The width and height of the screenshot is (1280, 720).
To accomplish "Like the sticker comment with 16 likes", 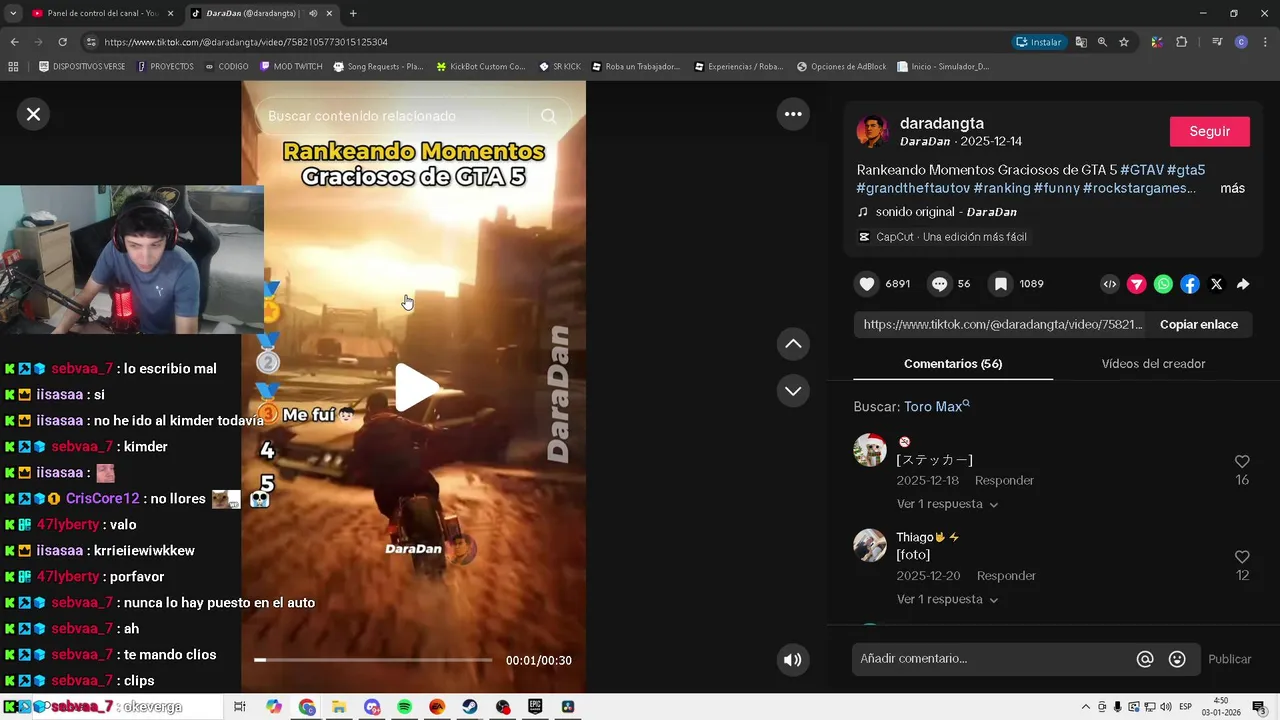I will 1242,462.
